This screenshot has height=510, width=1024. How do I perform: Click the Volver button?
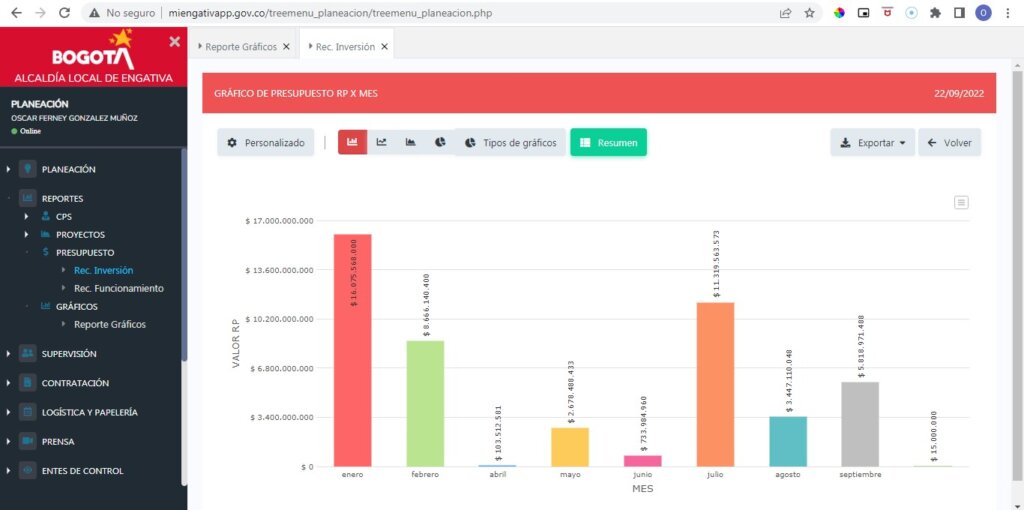tap(950, 142)
